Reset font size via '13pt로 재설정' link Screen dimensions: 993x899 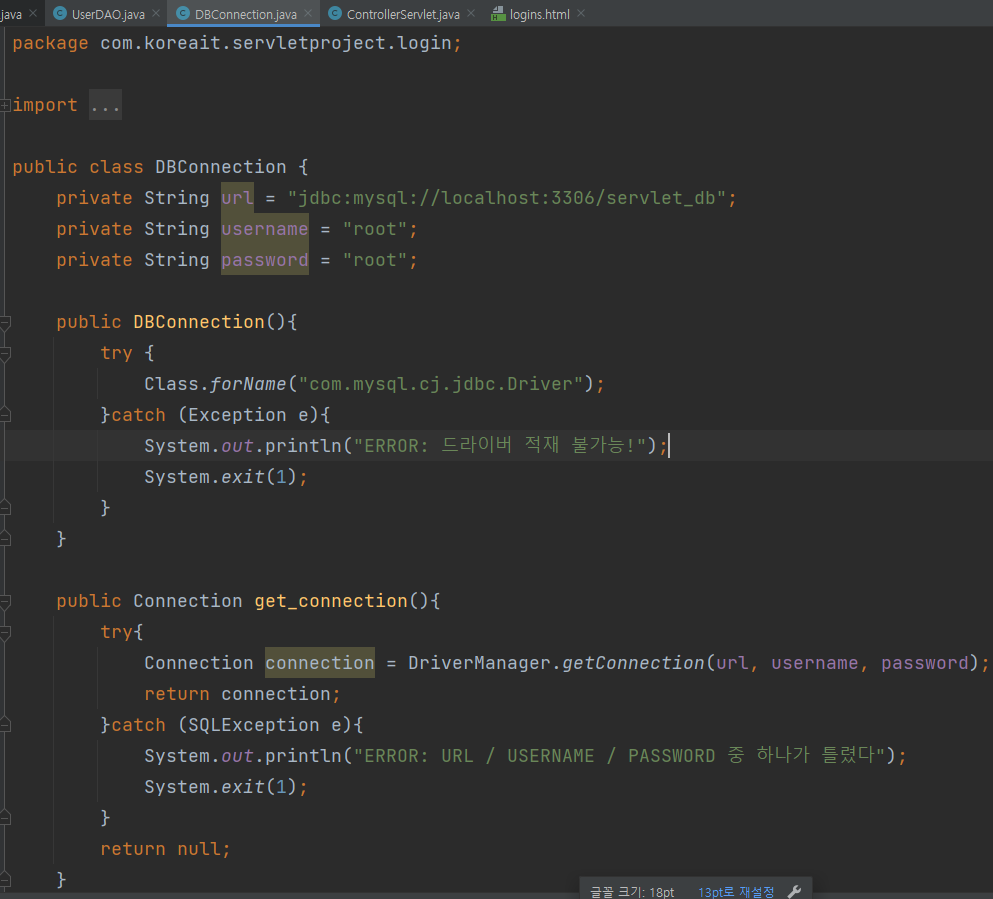pyautogui.click(x=736, y=891)
